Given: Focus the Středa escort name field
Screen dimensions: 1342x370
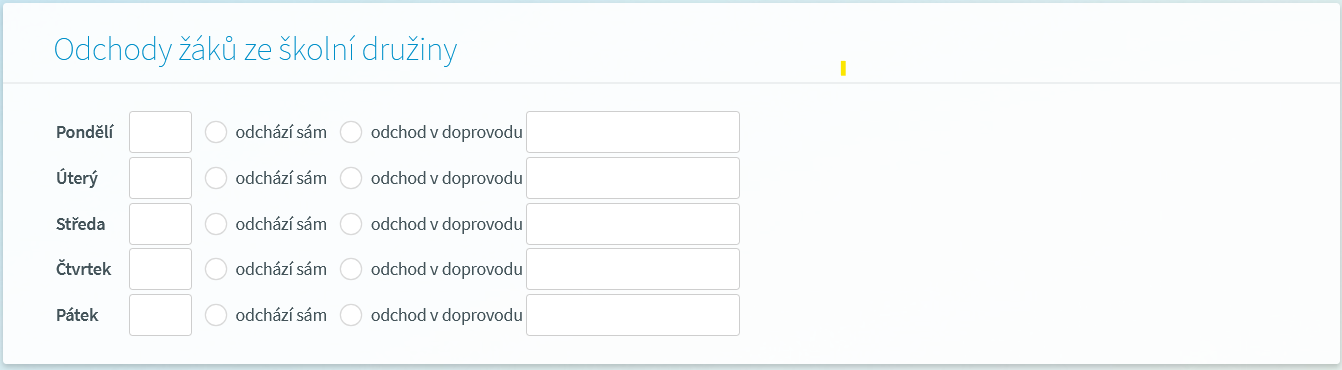Looking at the screenshot, I should coord(633,224).
